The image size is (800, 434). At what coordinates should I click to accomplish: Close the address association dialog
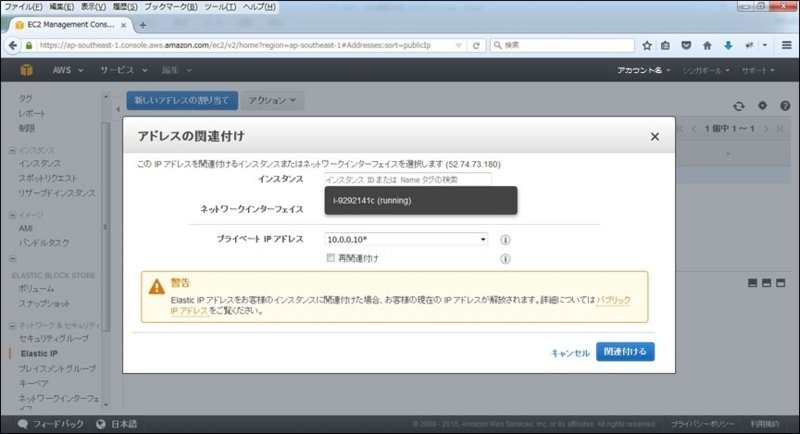pos(655,136)
